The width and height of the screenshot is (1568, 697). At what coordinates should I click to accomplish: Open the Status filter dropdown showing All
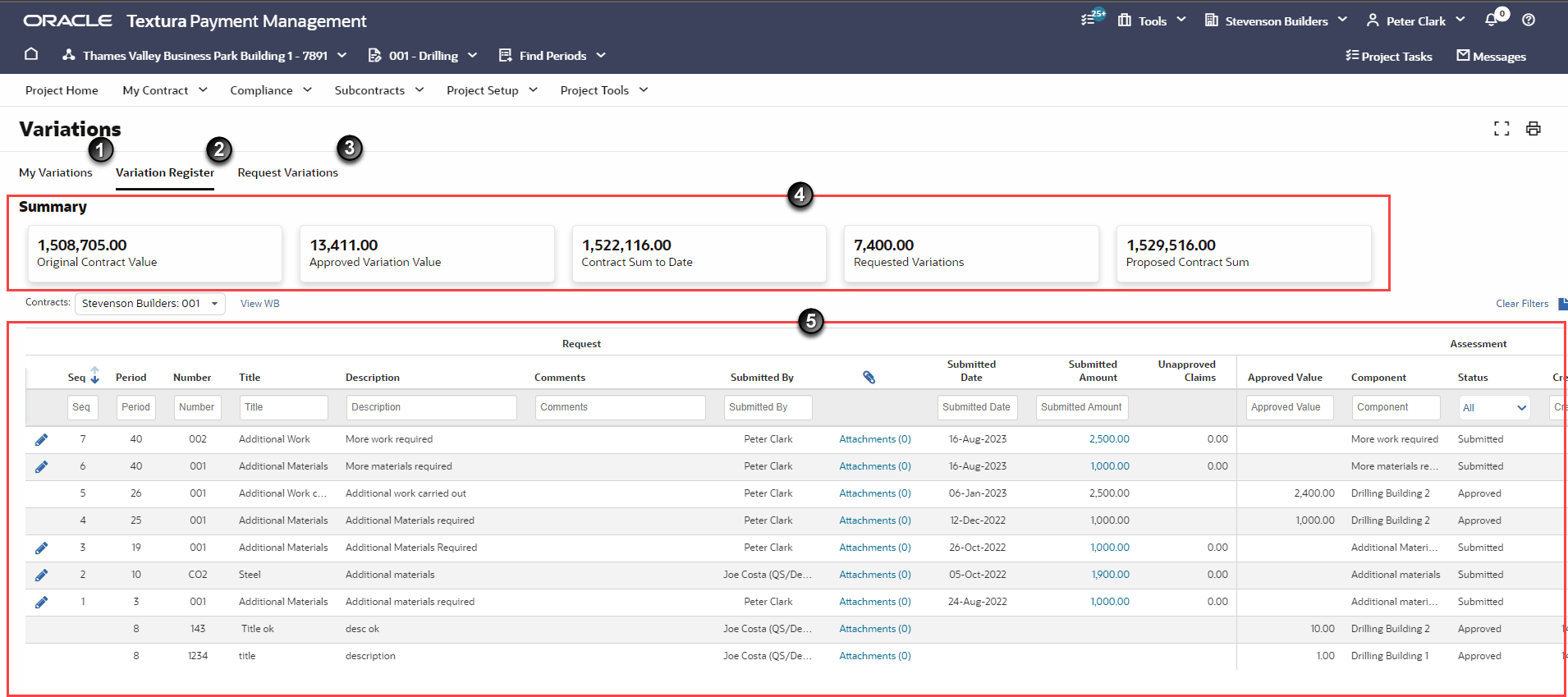click(1494, 407)
